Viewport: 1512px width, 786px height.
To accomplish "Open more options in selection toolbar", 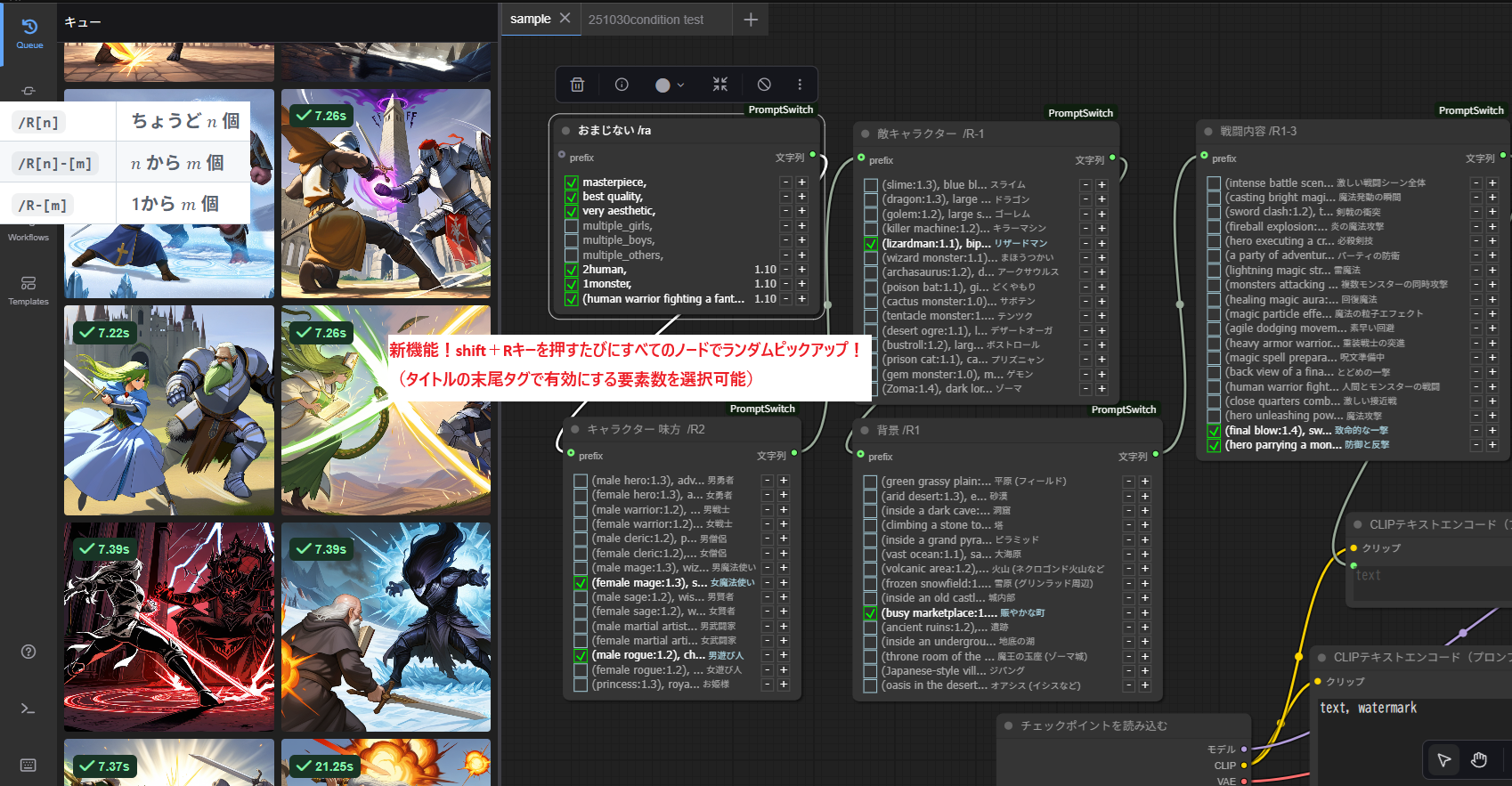I will coord(800,85).
